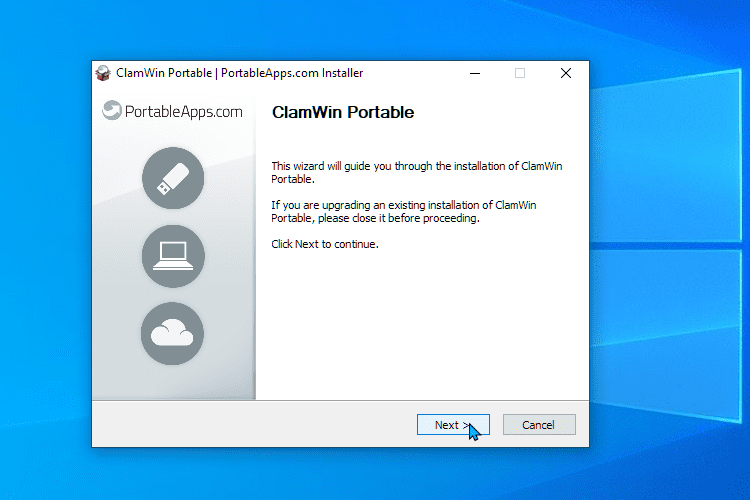Close the installer window with X

(566, 73)
